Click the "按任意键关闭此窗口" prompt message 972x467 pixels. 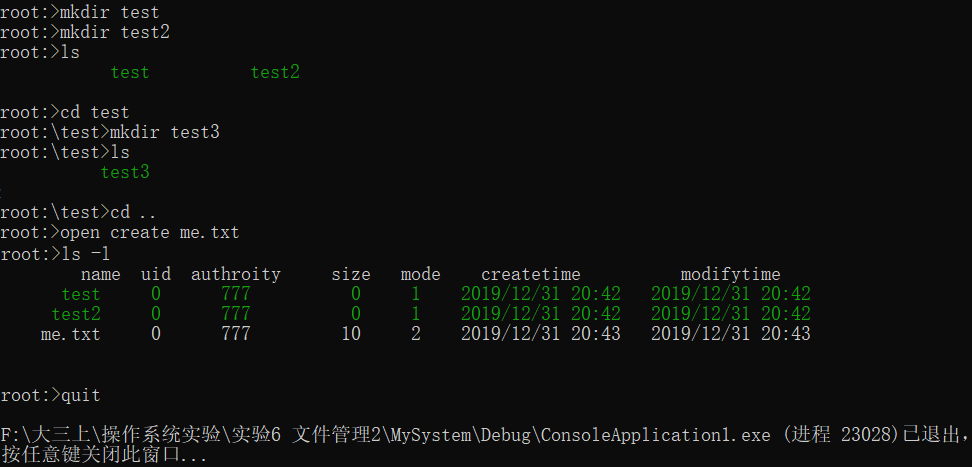pos(105,456)
